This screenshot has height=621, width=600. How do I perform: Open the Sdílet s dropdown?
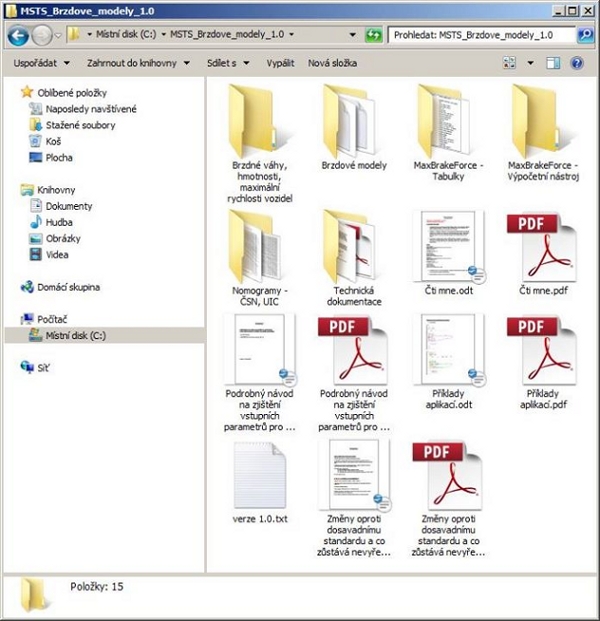pyautogui.click(x=228, y=63)
